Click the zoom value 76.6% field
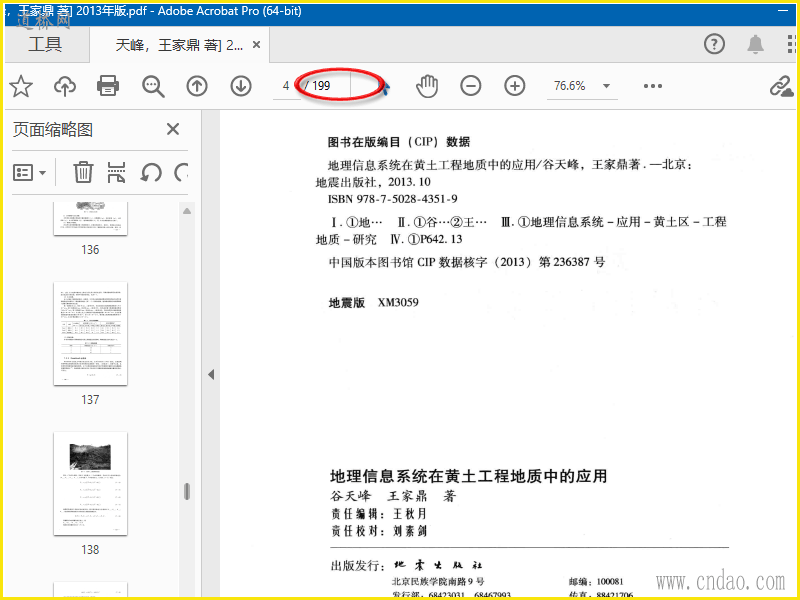 570,86
